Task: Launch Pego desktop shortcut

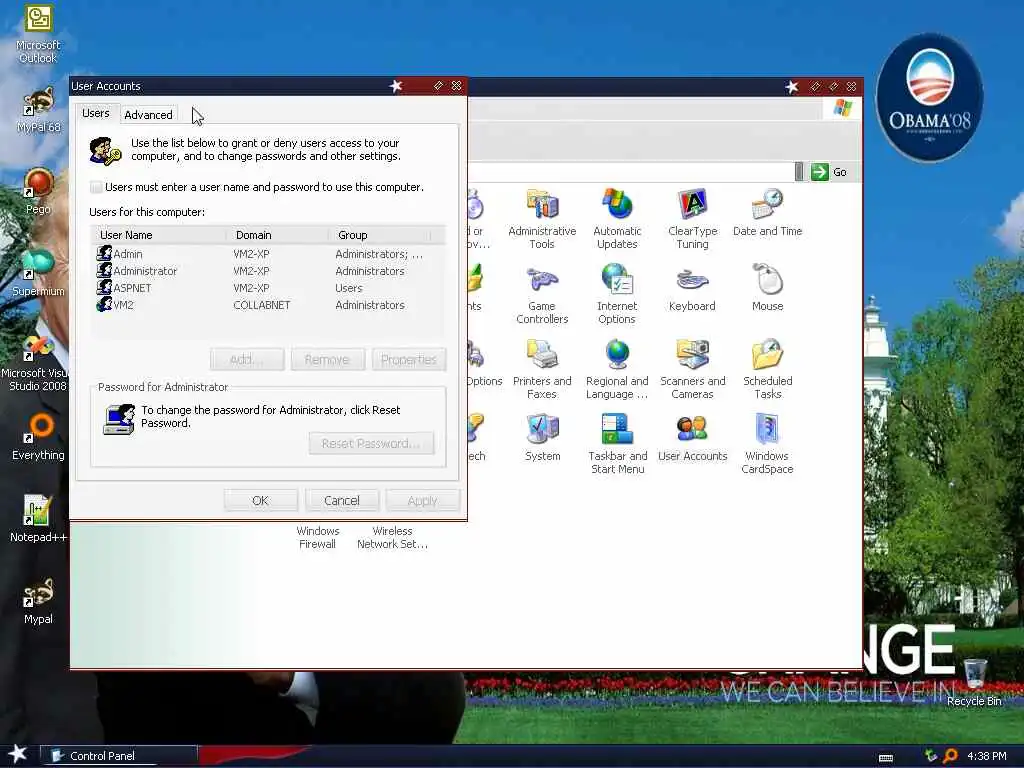Action: point(38,191)
